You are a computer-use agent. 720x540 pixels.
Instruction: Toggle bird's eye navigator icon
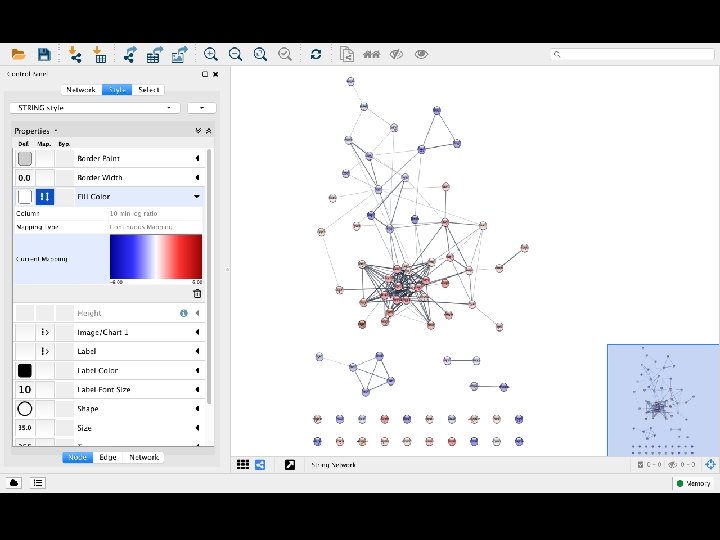710,465
